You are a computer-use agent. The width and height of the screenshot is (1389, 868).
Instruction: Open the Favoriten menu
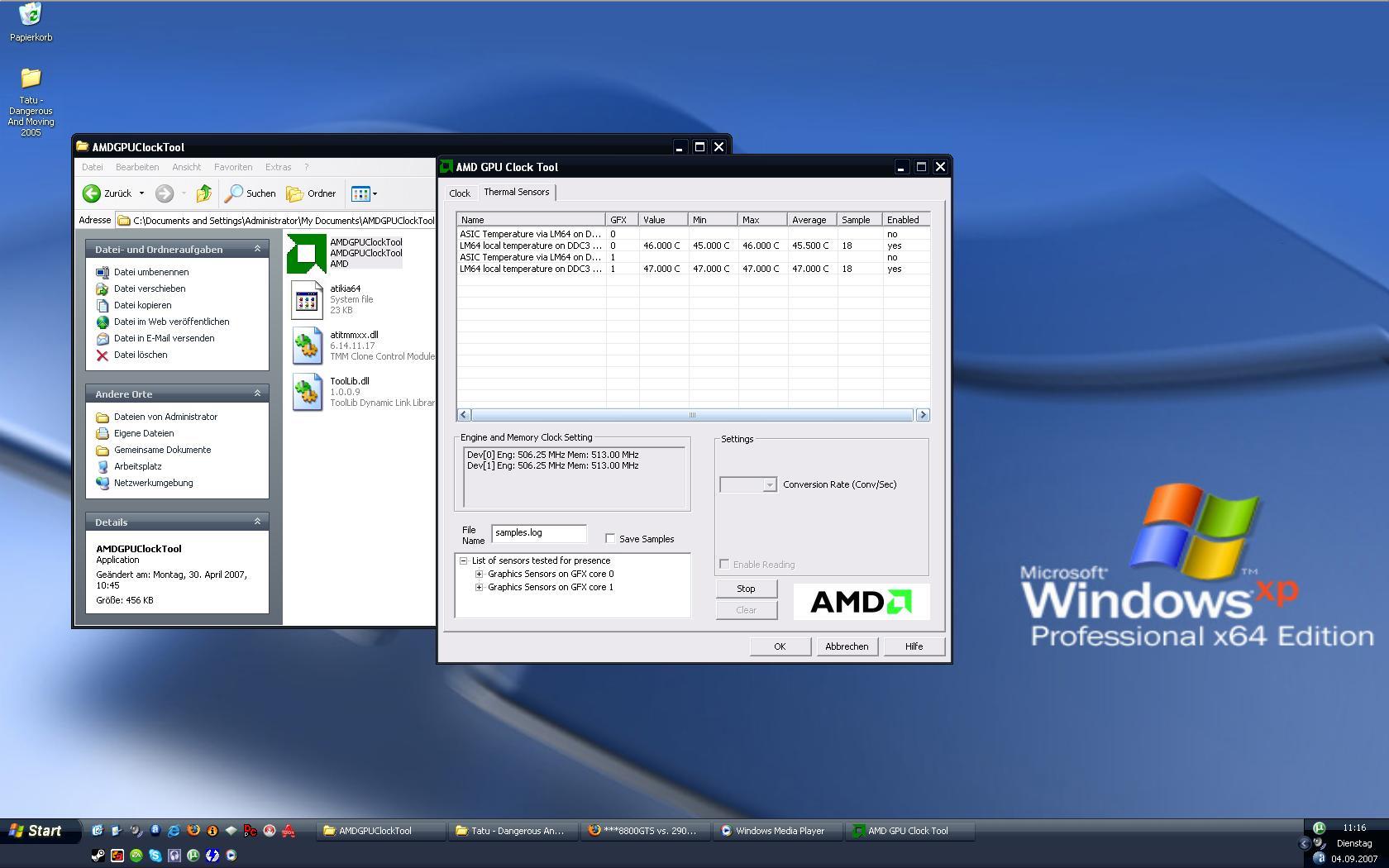pyautogui.click(x=233, y=167)
